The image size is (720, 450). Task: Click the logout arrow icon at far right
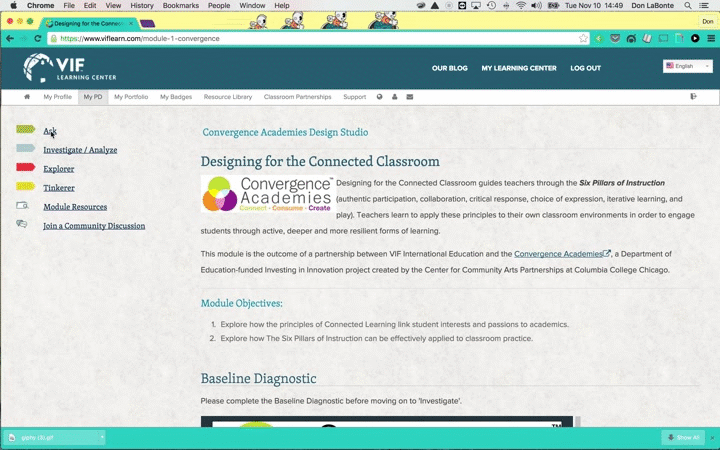(694, 97)
